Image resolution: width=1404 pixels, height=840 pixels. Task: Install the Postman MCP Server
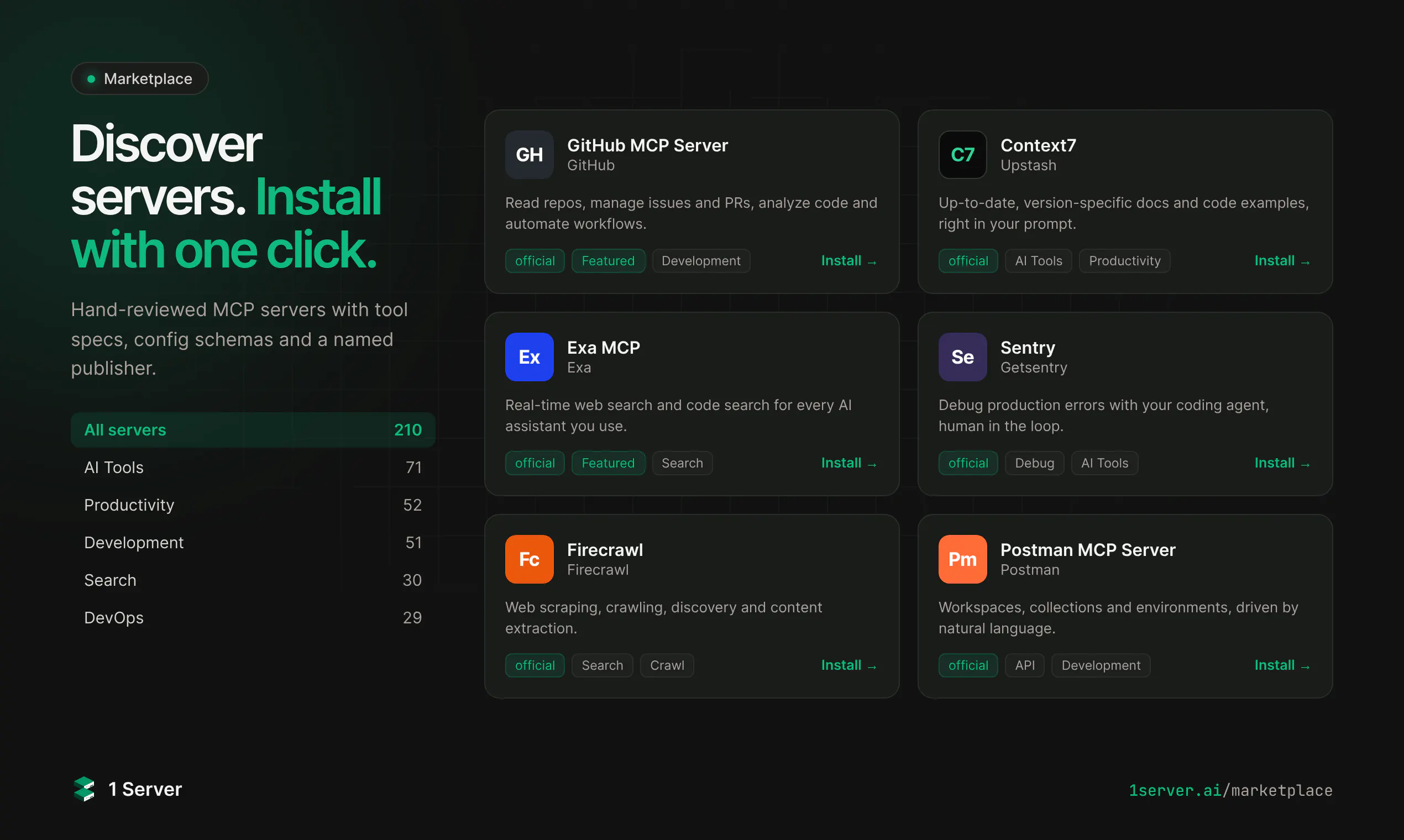[1282, 664]
